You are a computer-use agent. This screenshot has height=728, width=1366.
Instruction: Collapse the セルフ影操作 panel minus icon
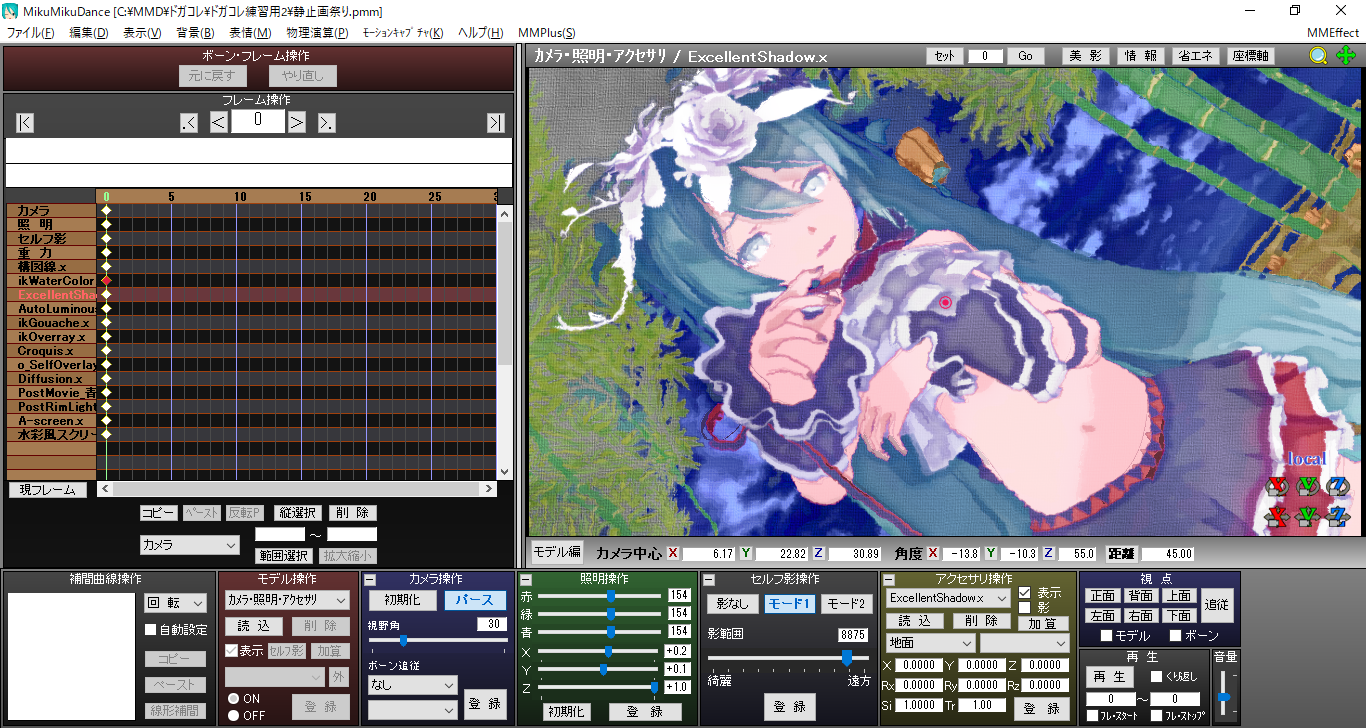(x=708, y=580)
